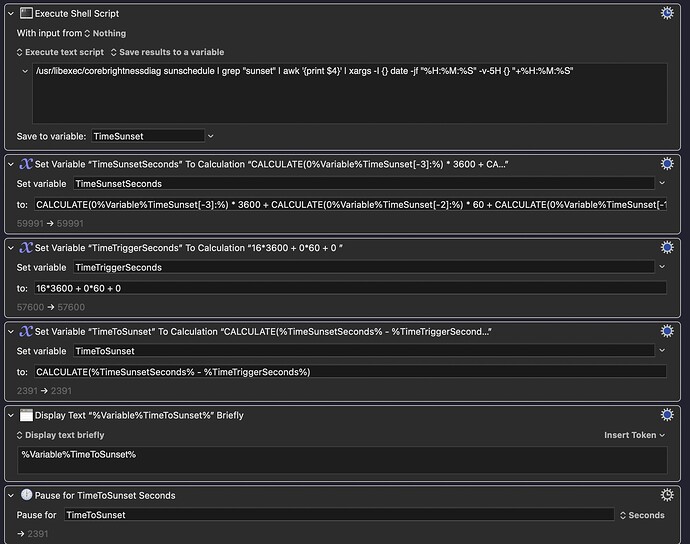
Task: Change the Seconds unit dropdown
Action: click(642, 515)
